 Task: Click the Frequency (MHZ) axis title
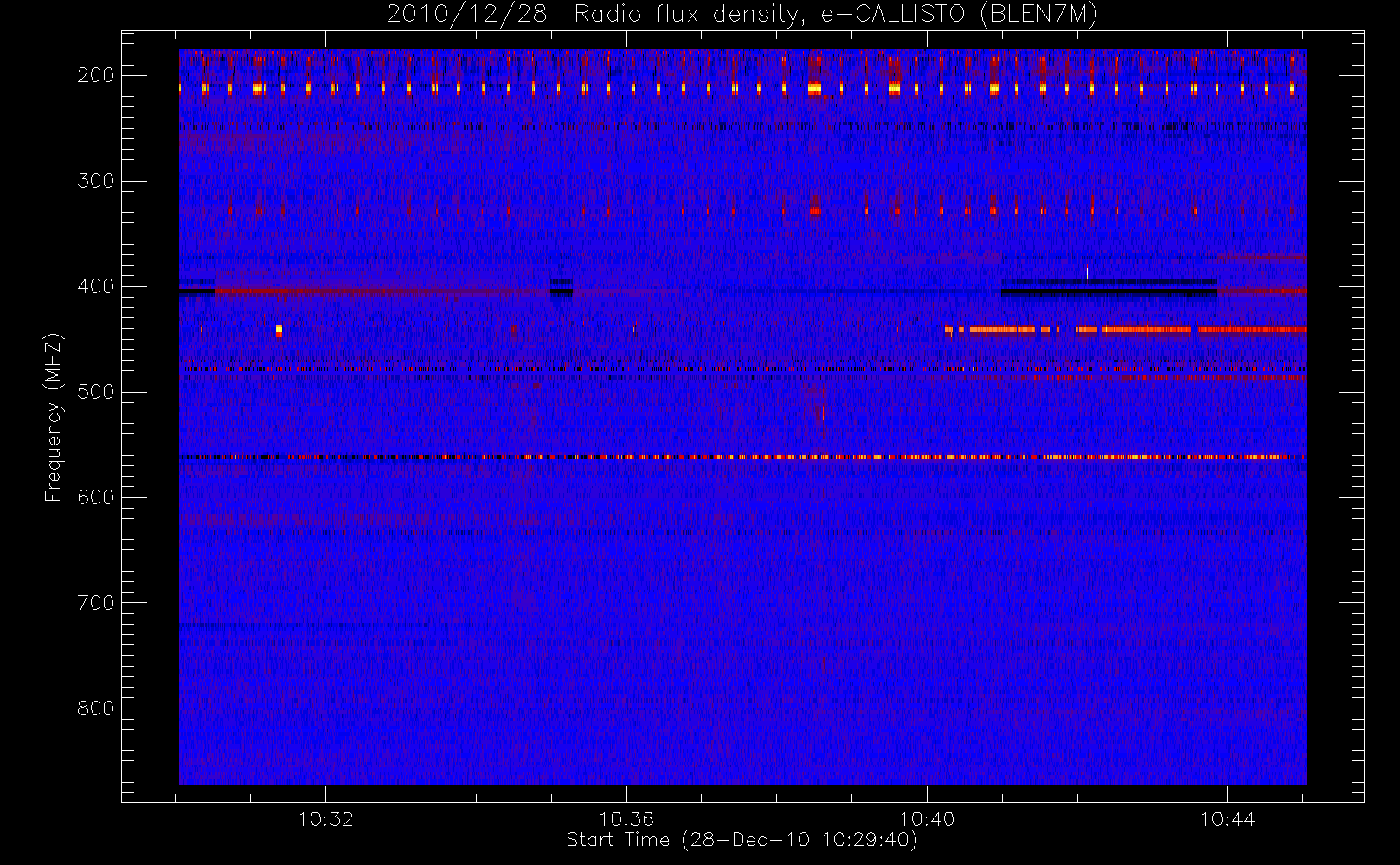[x=54, y=417]
